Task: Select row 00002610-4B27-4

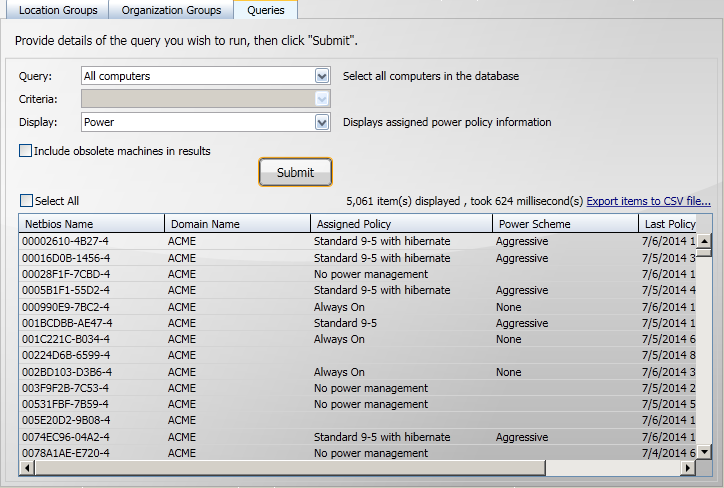Action: (66, 242)
